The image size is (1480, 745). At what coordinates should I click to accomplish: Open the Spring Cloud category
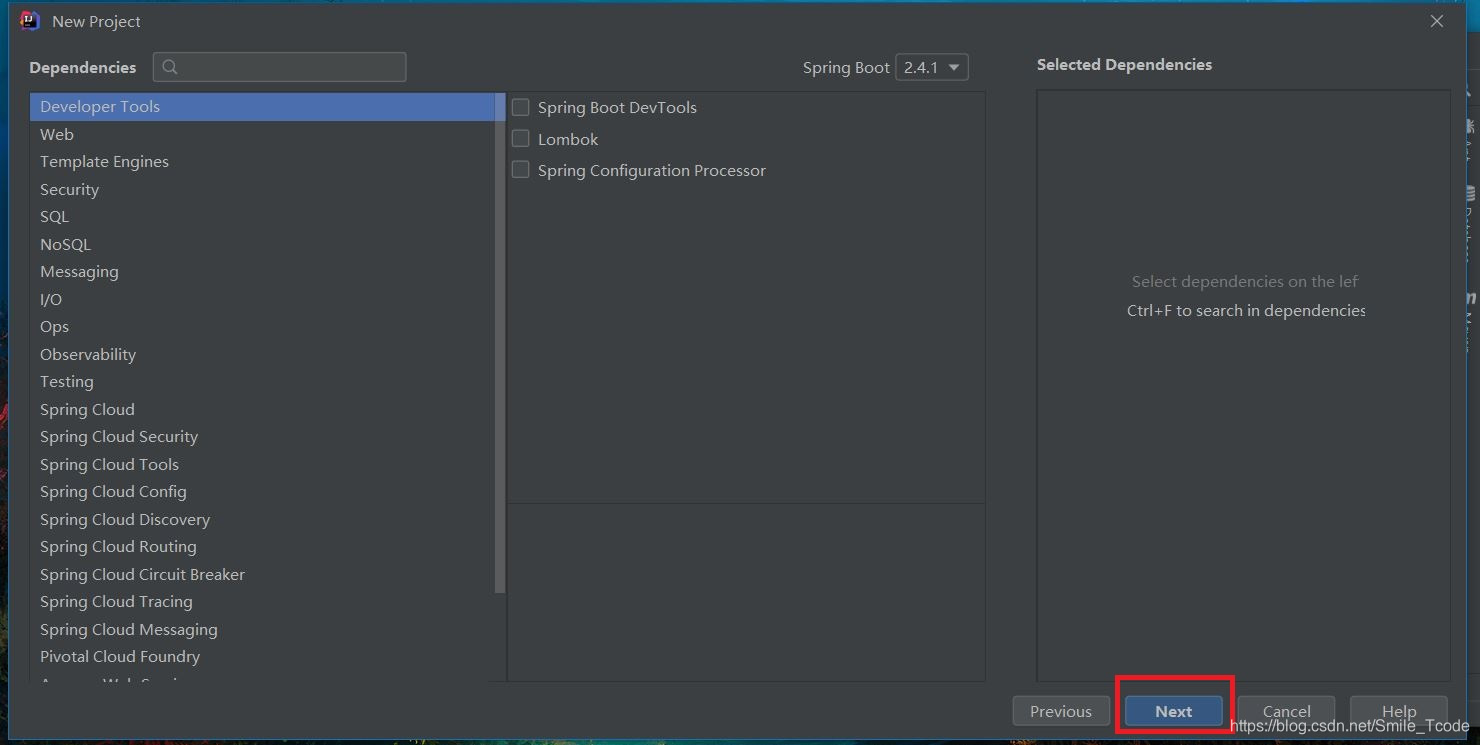(262, 409)
